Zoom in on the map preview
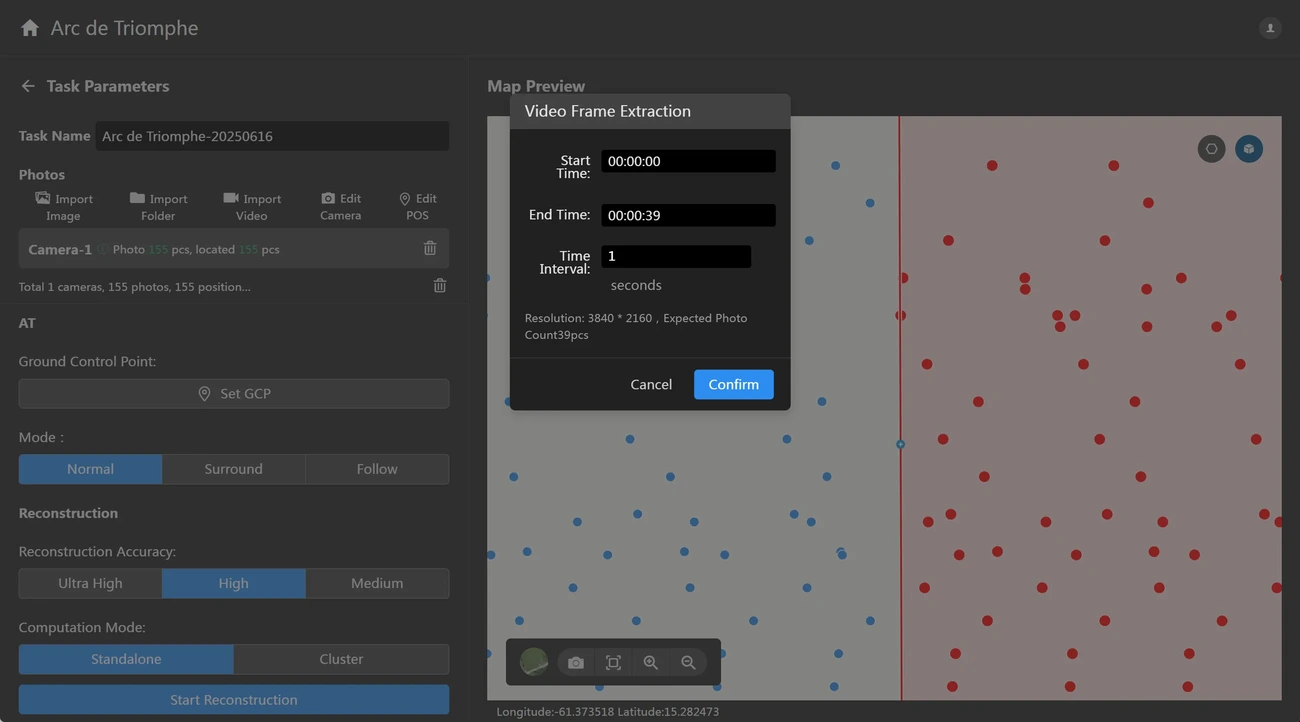 click(x=651, y=663)
